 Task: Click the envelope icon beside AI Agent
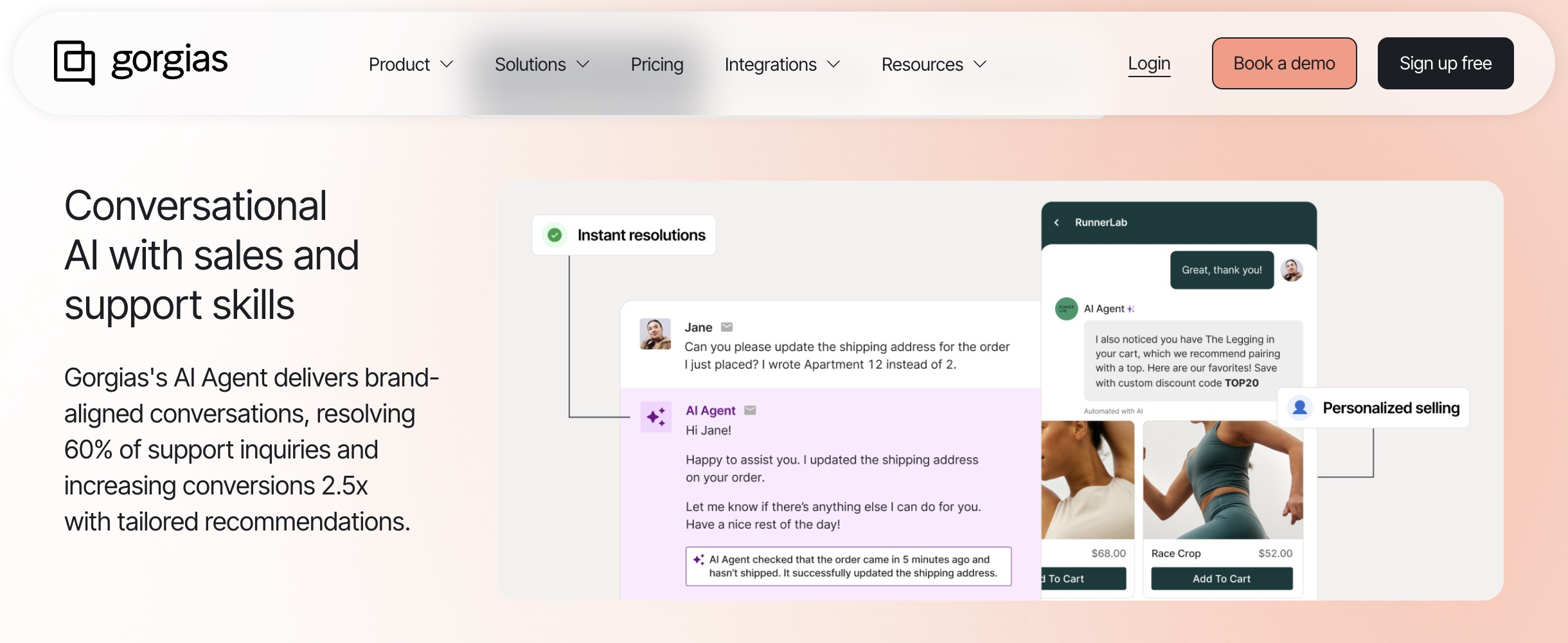coord(750,410)
